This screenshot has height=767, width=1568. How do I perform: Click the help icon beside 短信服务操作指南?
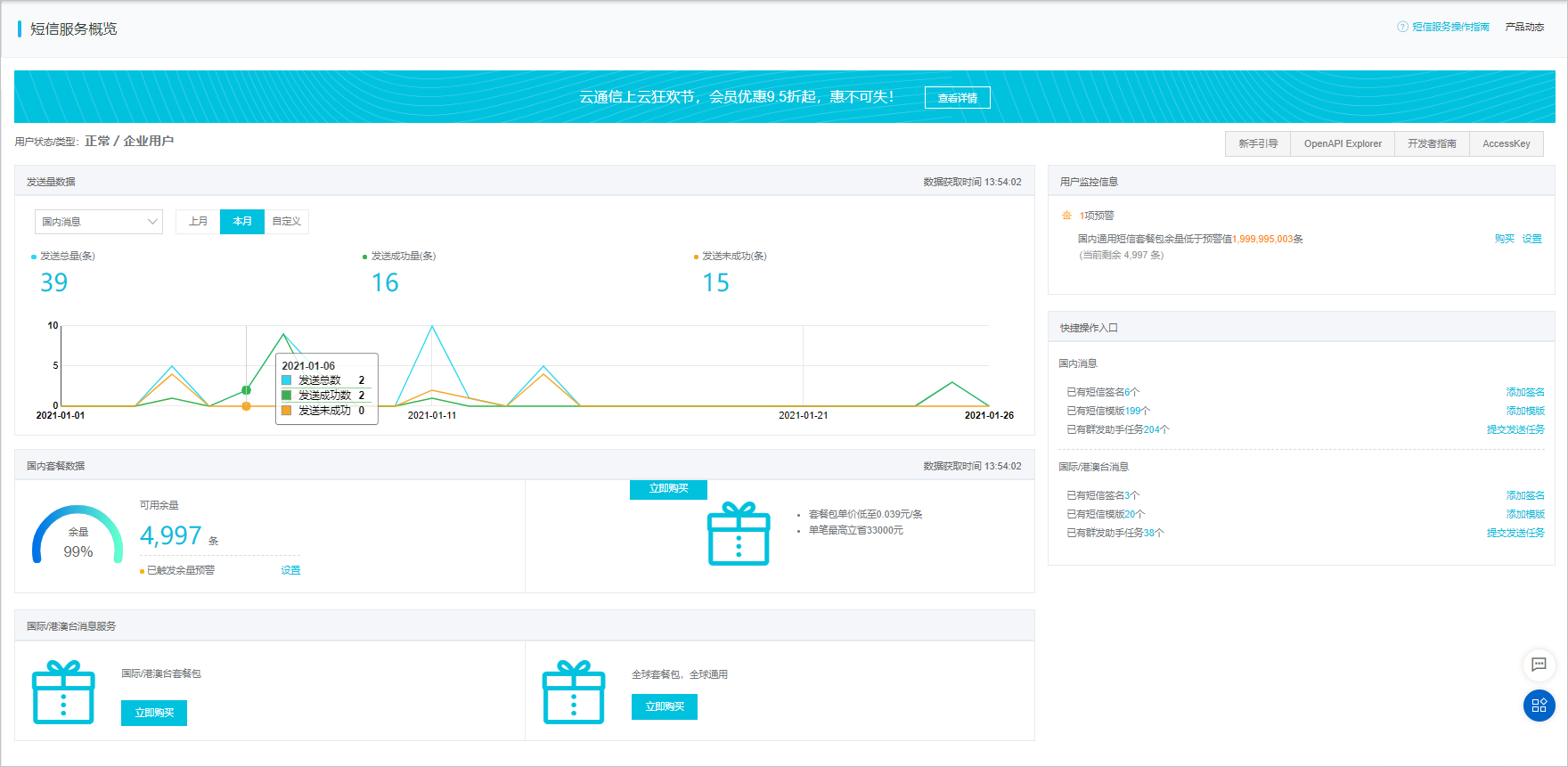(1402, 27)
